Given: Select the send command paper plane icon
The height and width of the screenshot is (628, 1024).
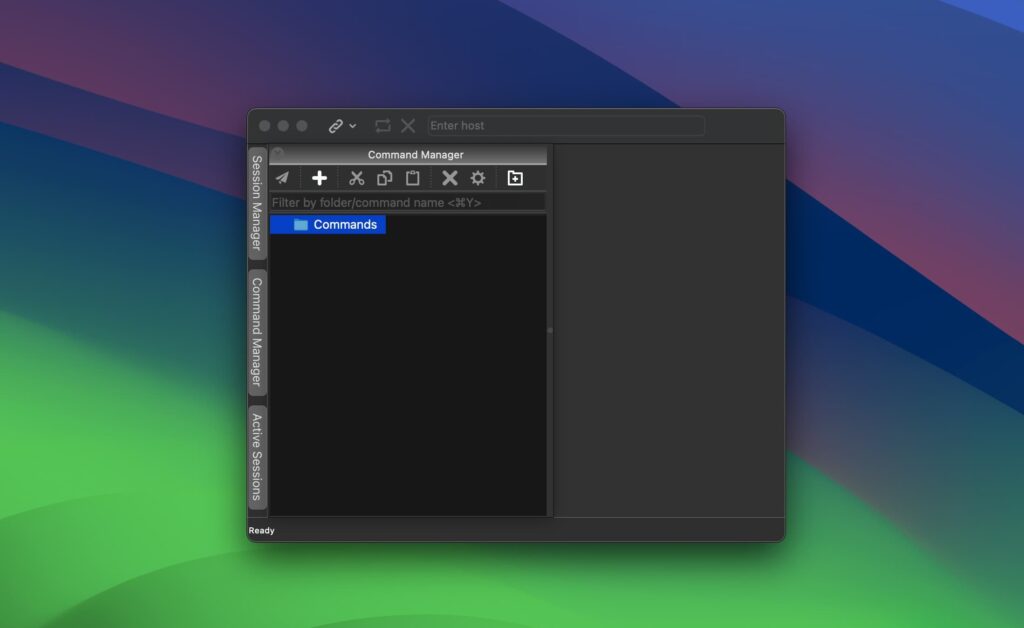Looking at the screenshot, I should pos(283,177).
